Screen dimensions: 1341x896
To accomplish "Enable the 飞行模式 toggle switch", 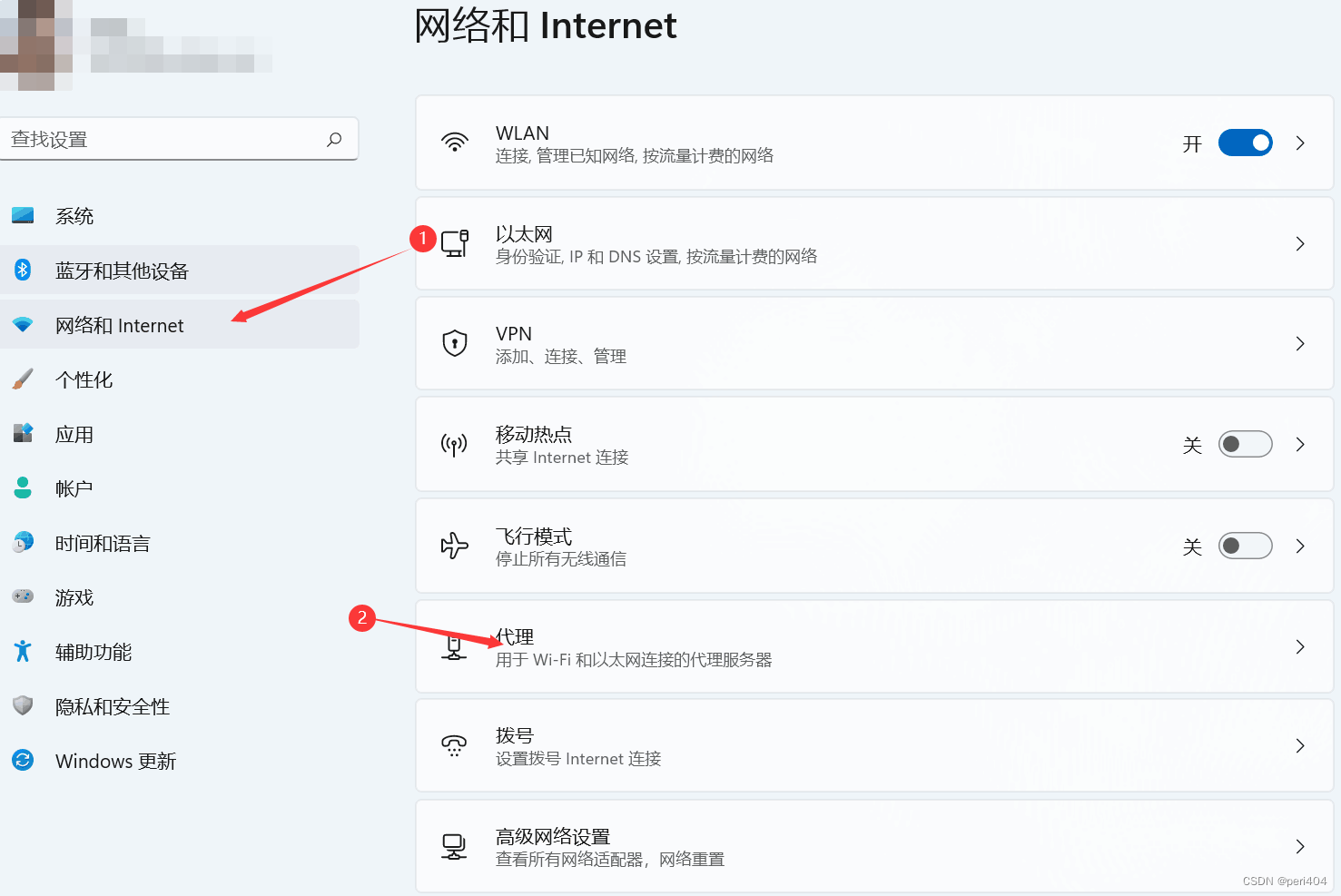I will pos(1245,546).
